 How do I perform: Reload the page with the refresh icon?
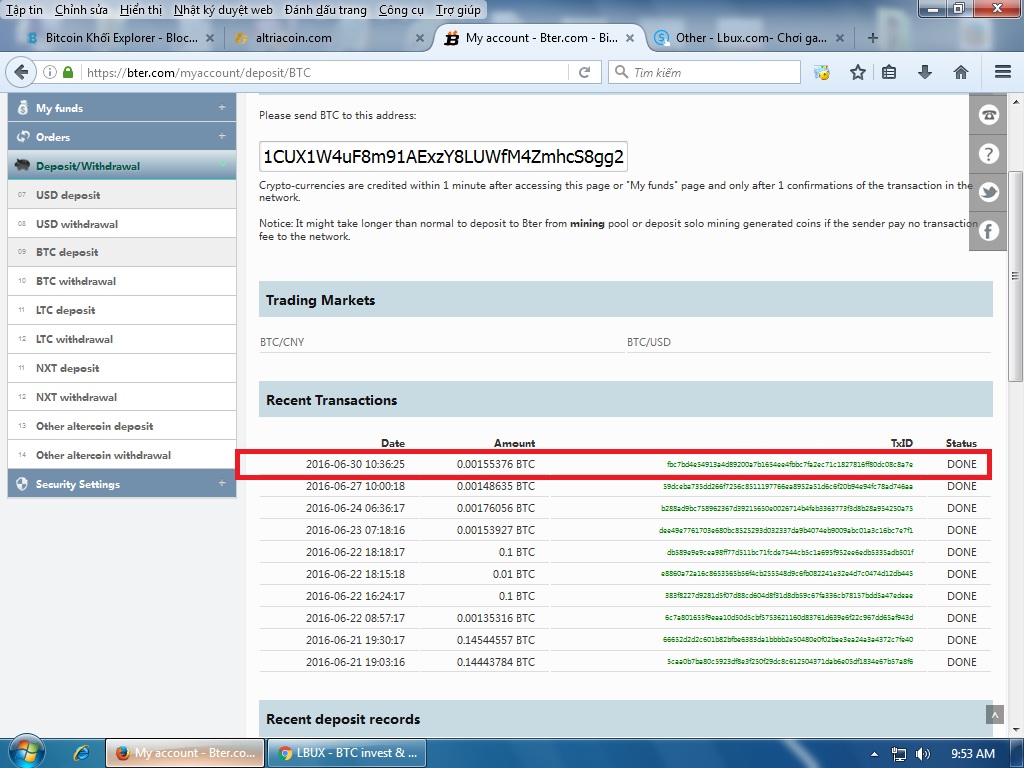click(584, 72)
